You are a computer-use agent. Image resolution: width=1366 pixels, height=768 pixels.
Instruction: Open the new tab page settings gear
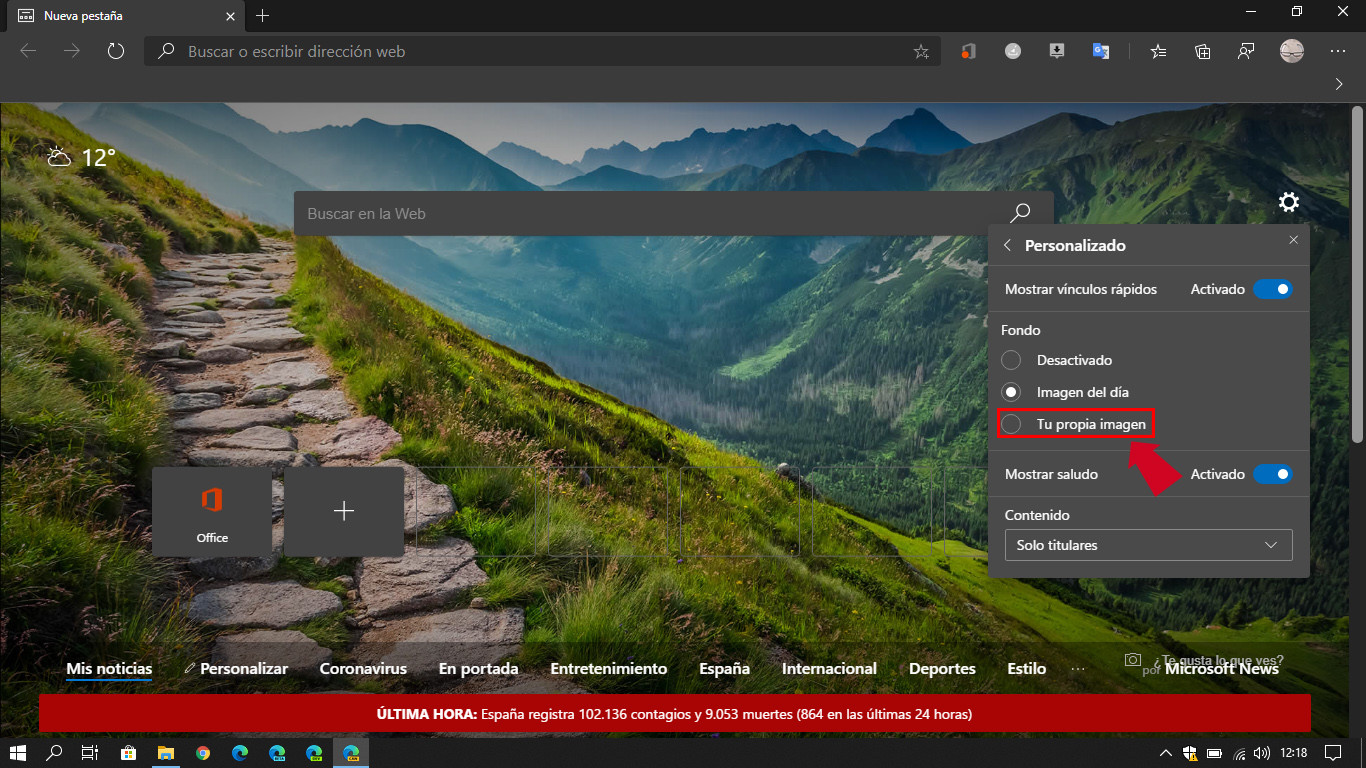coord(1288,202)
